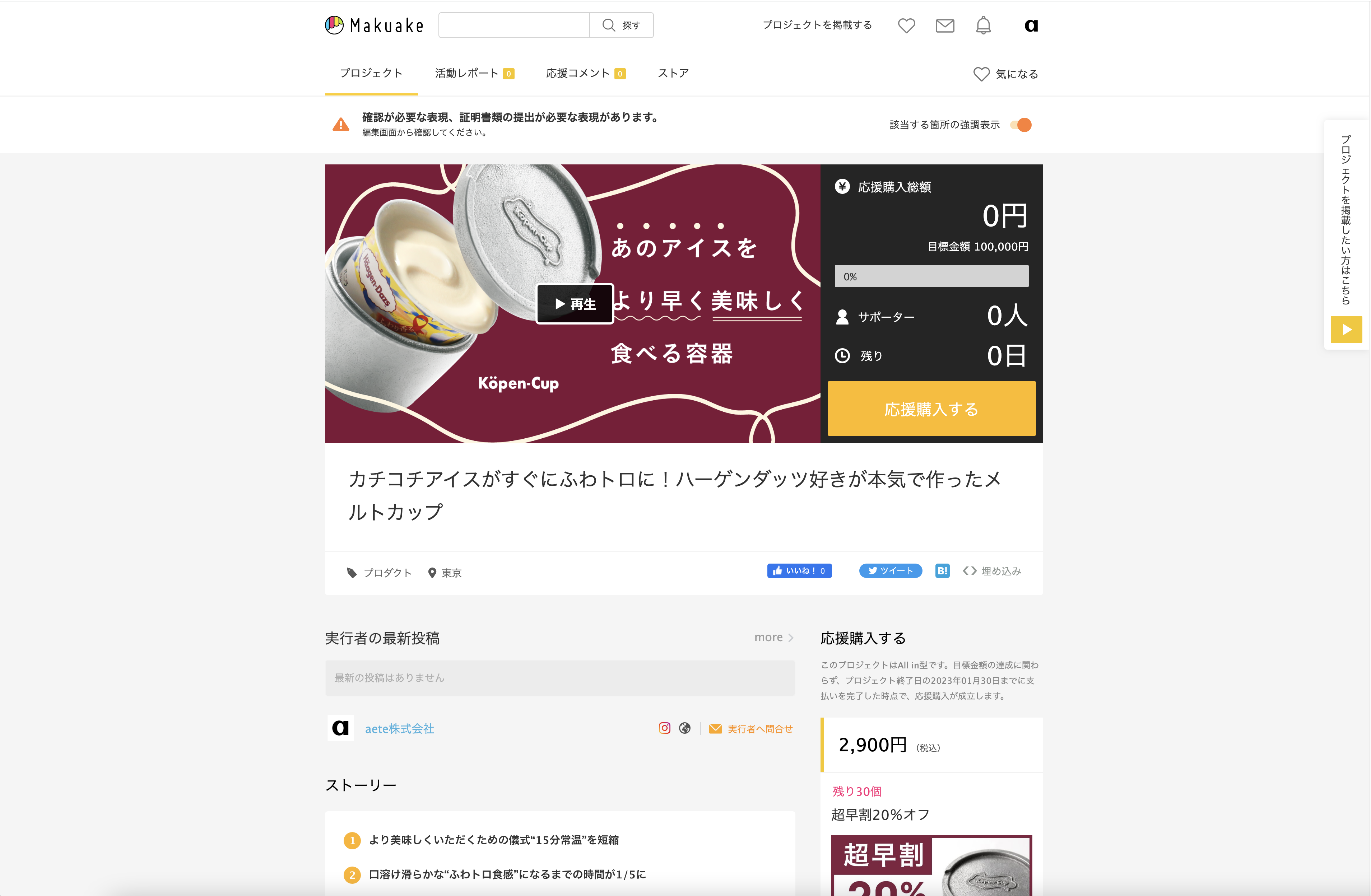Open the side tab's yellow arrow button
This screenshot has height=896, width=1371.
1346,330
